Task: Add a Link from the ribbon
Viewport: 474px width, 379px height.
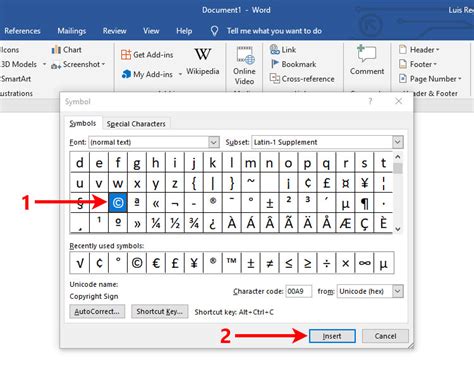Action: click(x=283, y=50)
